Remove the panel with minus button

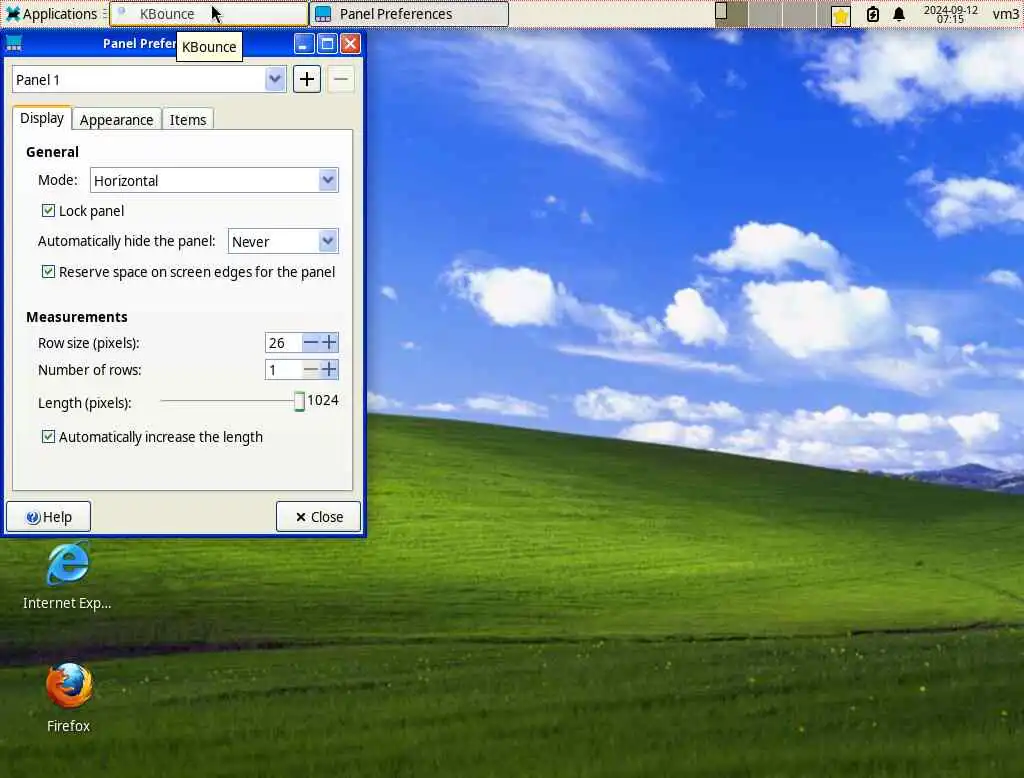[340, 80]
